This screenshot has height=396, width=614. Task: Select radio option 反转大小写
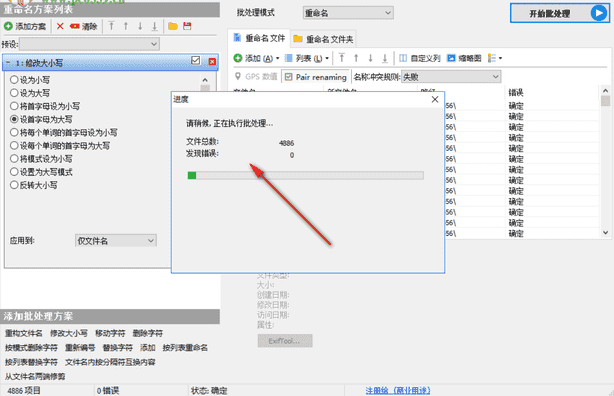[14, 185]
